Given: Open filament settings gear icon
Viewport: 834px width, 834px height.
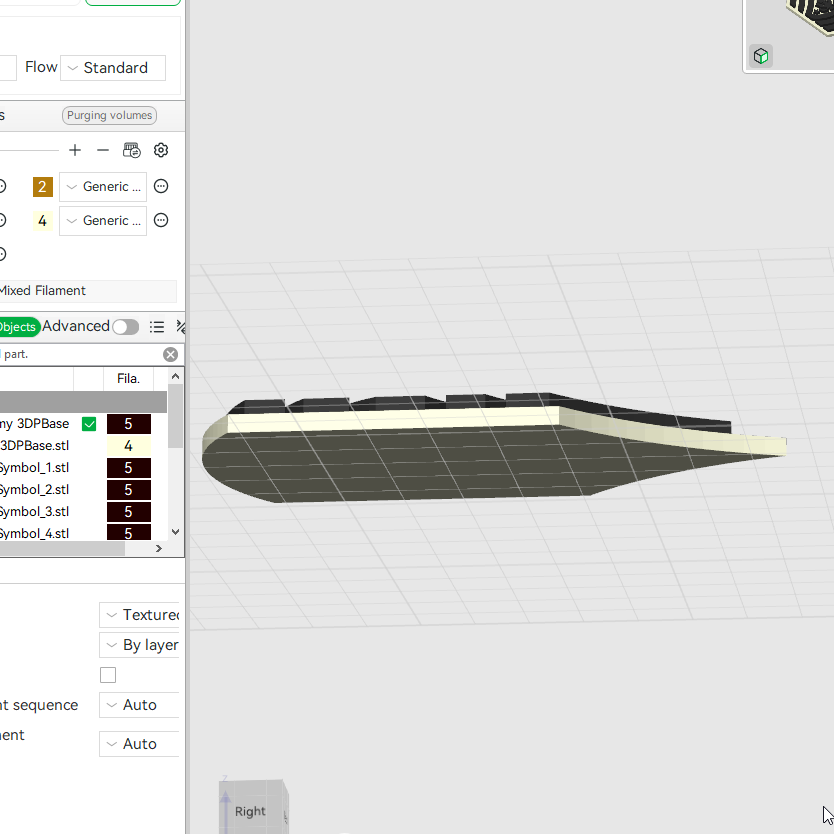Looking at the screenshot, I should pyautogui.click(x=161, y=151).
